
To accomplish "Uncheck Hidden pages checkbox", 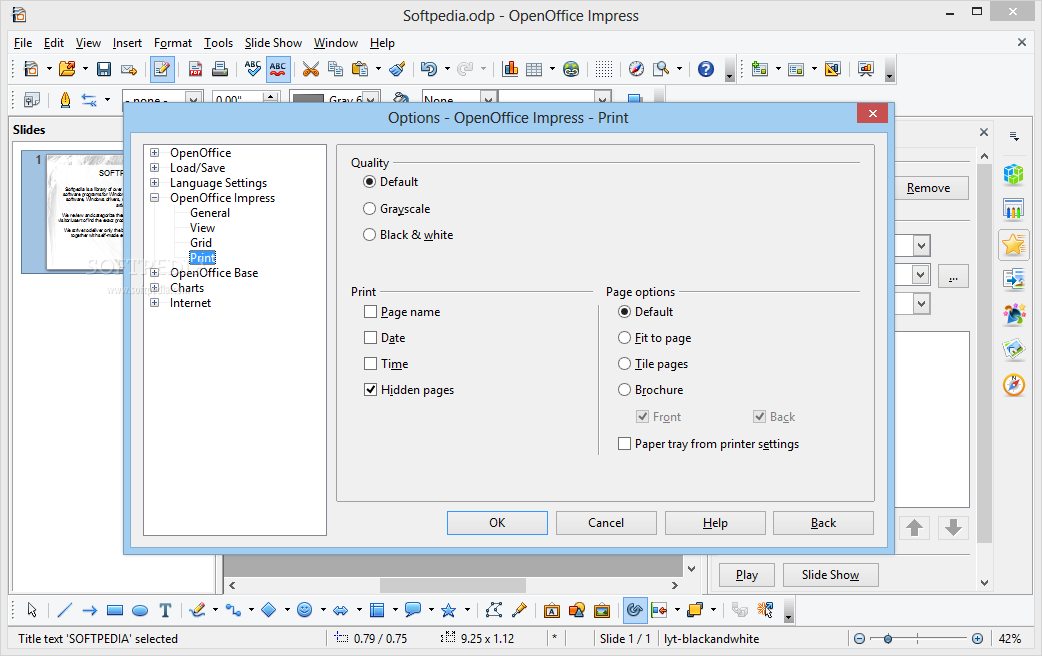I will point(371,389).
